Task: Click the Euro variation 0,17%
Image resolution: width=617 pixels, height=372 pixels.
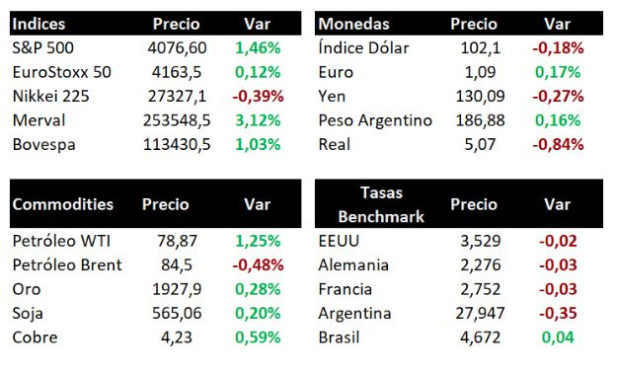Action: click(x=558, y=72)
